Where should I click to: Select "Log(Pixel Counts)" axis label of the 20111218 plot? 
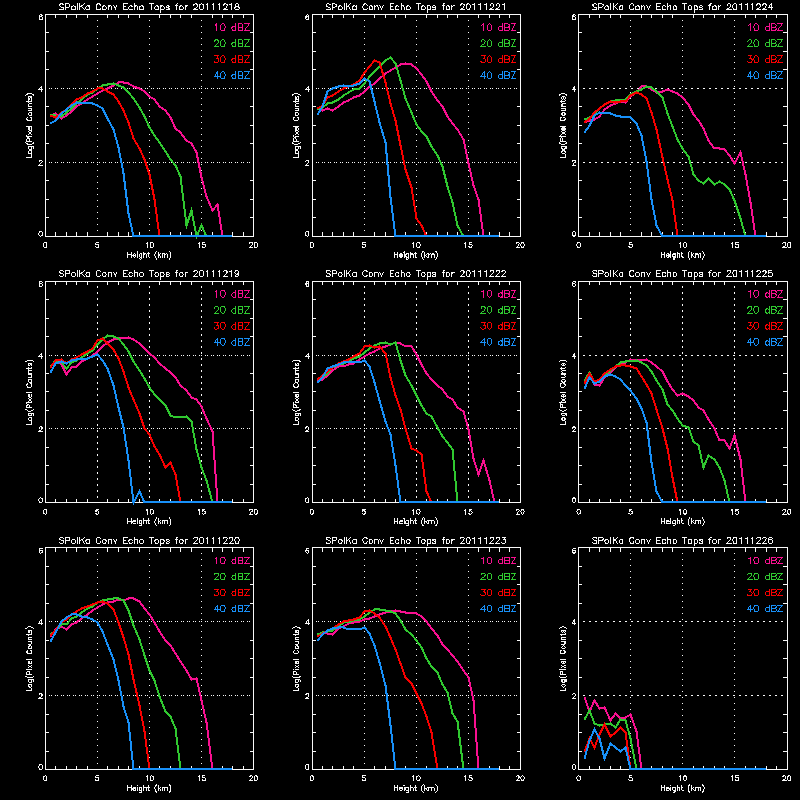[x=30, y=126]
